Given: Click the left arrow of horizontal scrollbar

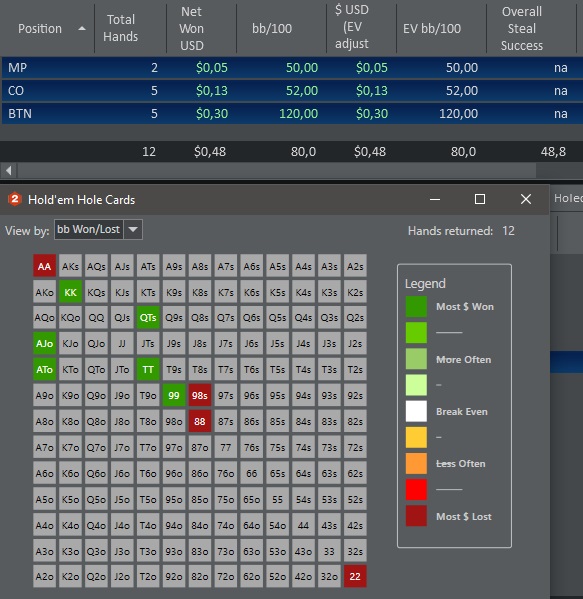Looking at the screenshot, I should pyautogui.click(x=9, y=170).
